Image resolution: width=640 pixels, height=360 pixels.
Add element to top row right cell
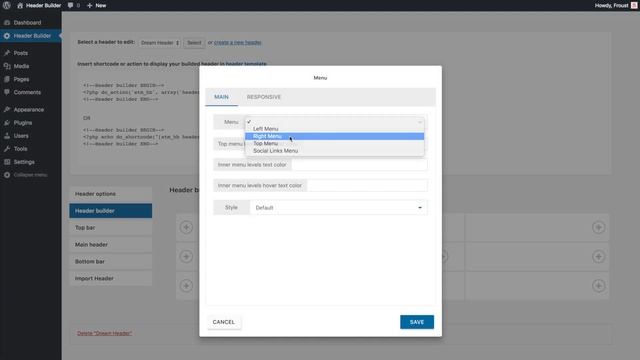pos(598,227)
